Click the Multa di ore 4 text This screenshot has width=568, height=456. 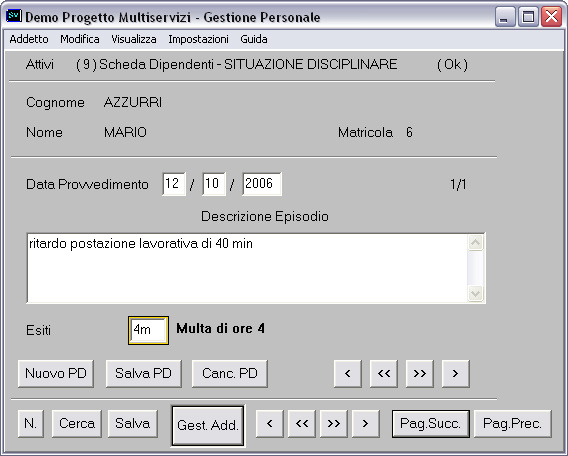(220, 329)
